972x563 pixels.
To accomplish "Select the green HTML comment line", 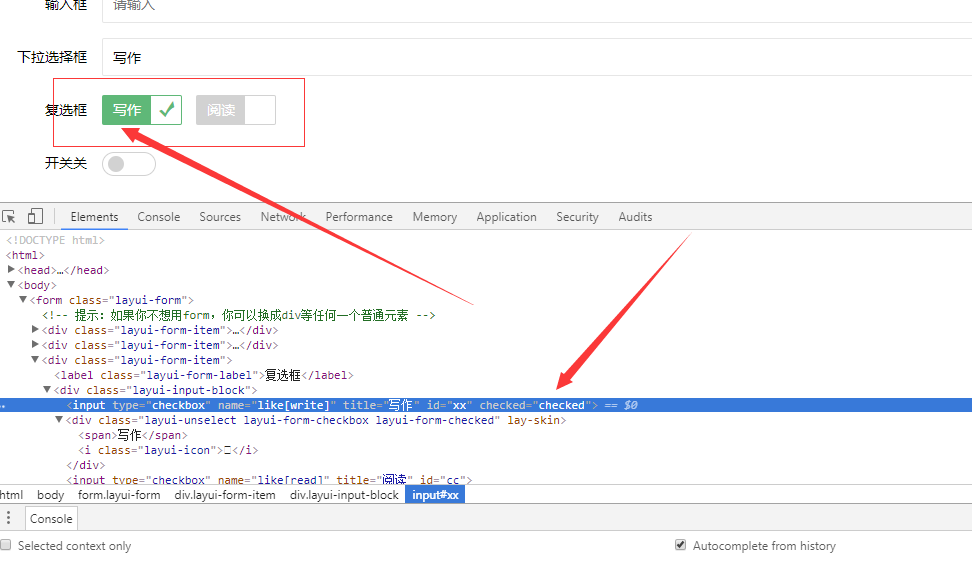I will (x=239, y=315).
